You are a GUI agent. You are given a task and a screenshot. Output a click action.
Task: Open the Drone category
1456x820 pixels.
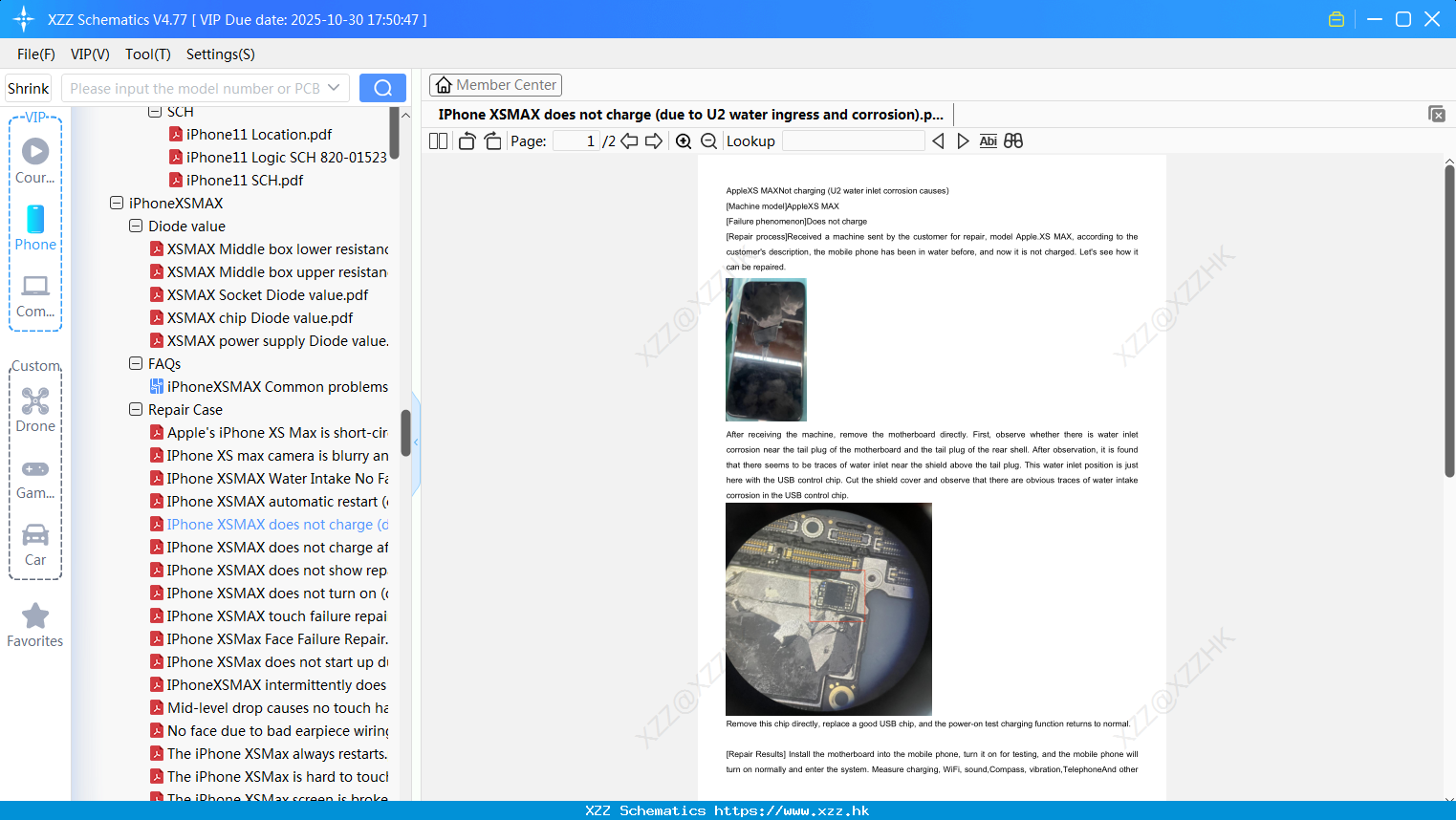[x=35, y=410]
